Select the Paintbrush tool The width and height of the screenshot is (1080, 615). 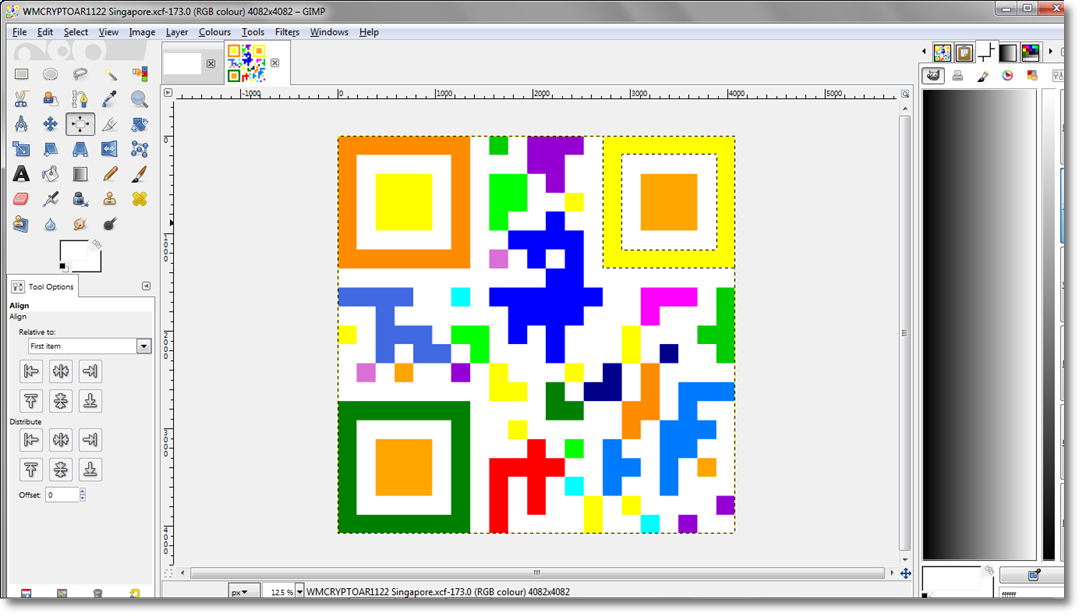[x=139, y=174]
